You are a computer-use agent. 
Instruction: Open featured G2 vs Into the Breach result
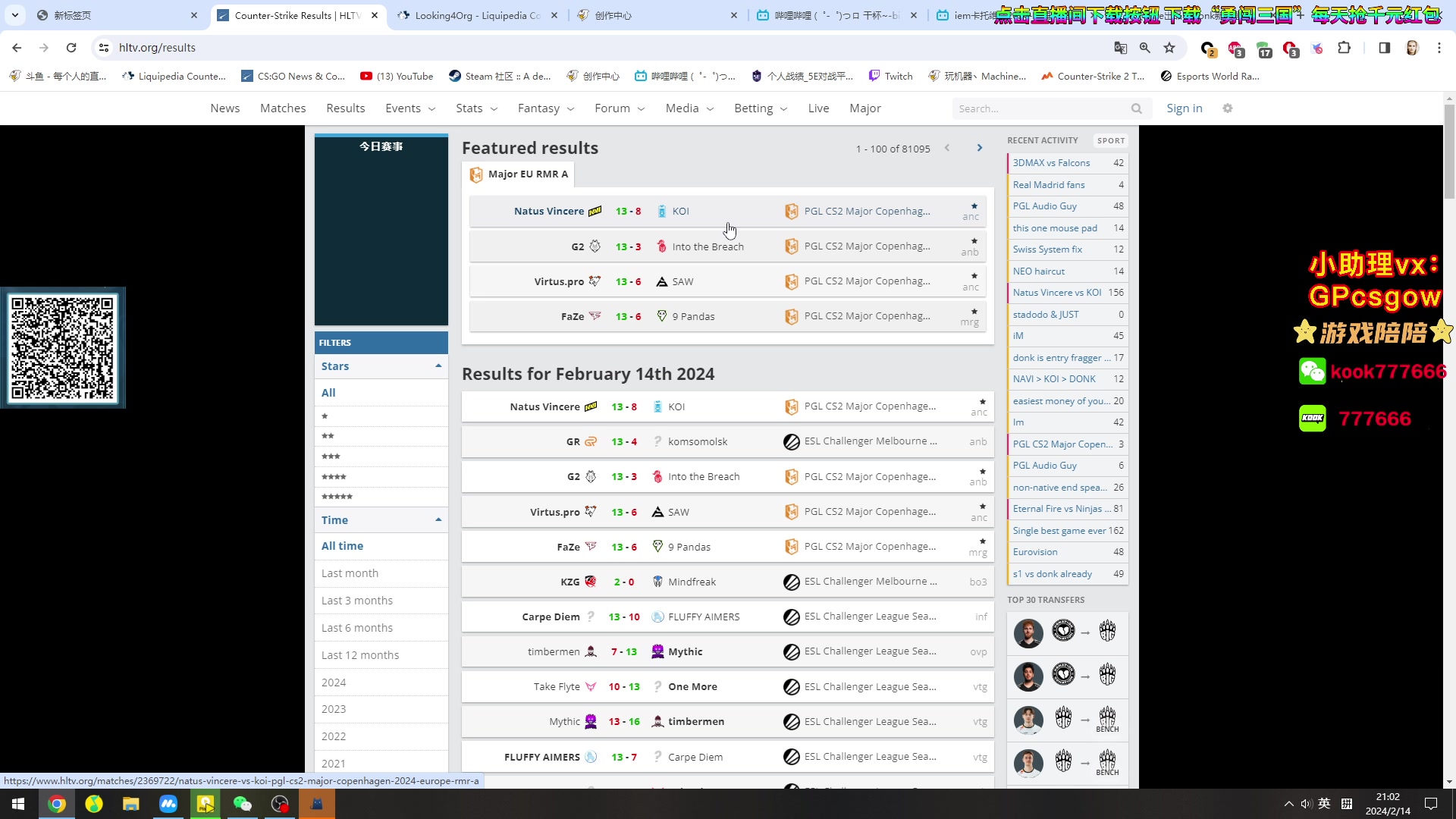click(728, 246)
